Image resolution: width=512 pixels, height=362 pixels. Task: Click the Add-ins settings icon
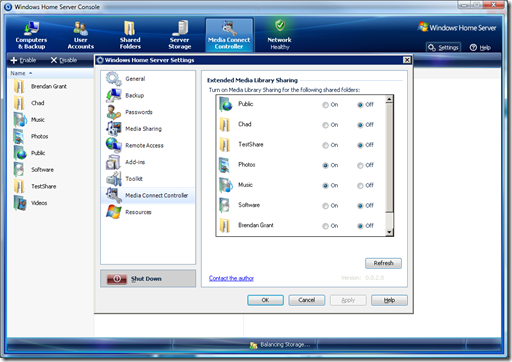click(114, 162)
